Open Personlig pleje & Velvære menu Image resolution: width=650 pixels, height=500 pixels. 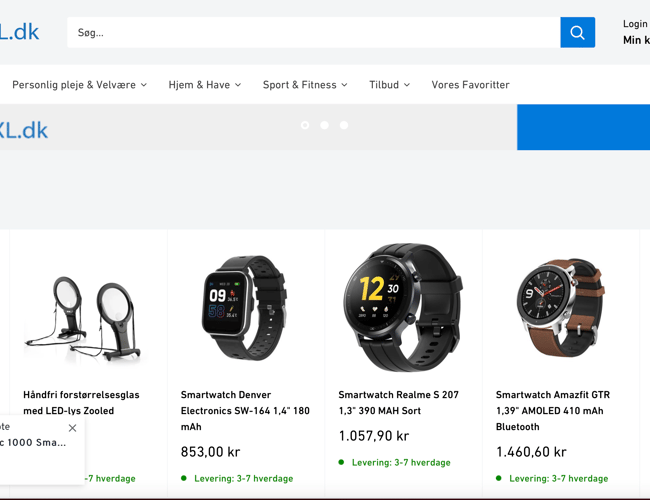tap(74, 85)
